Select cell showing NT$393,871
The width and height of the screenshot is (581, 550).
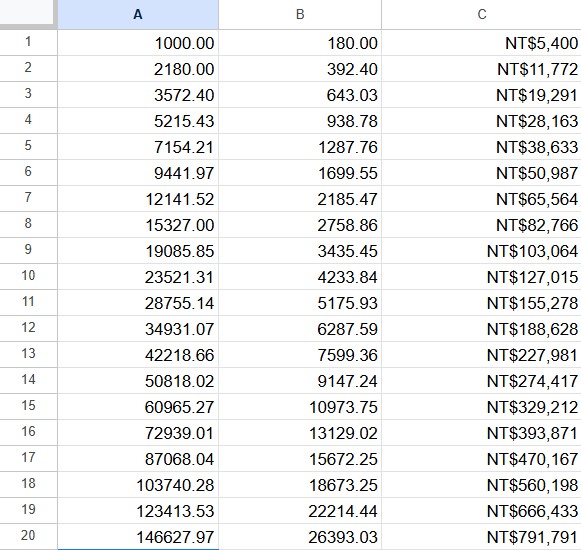click(x=481, y=433)
